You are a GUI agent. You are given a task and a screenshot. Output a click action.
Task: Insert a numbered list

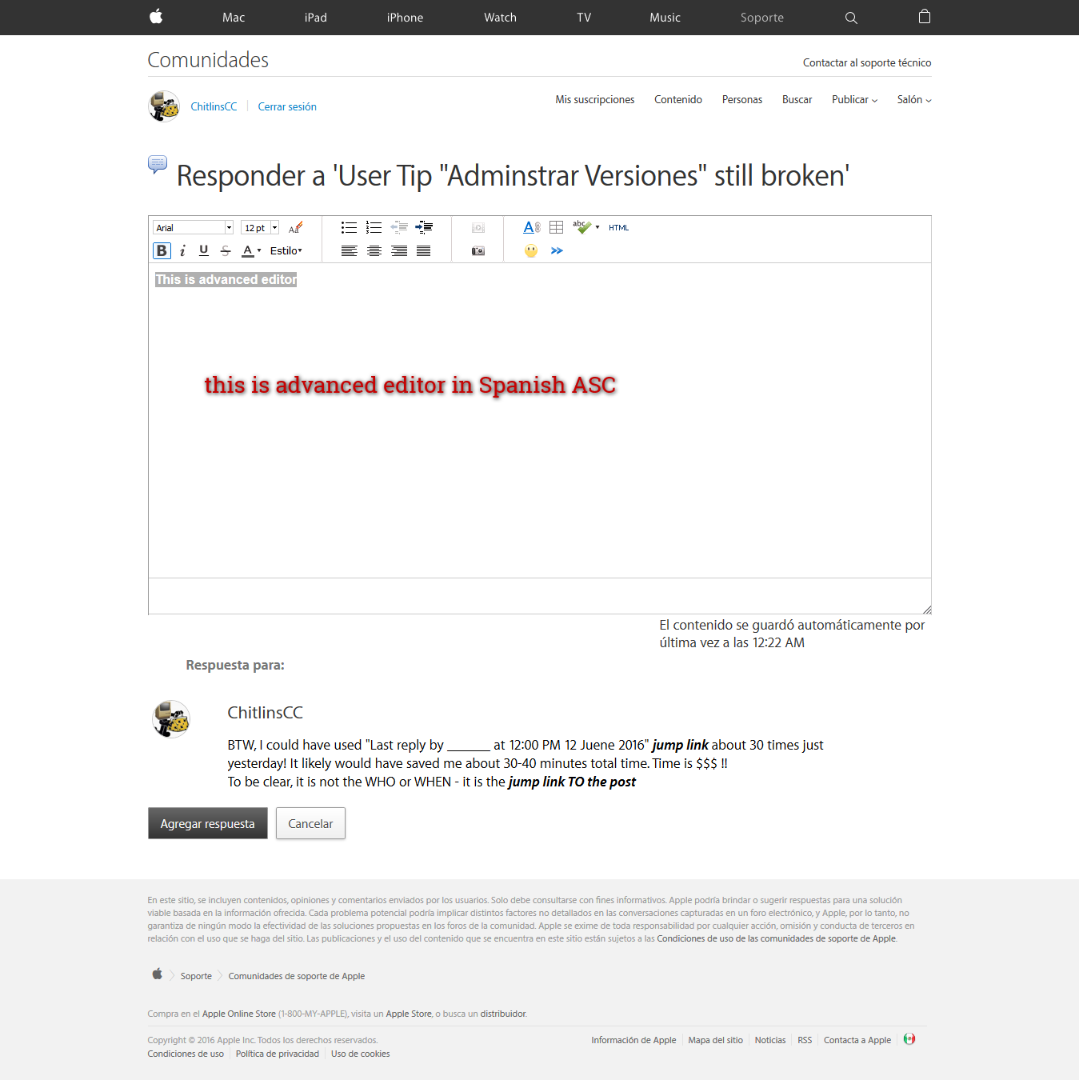pyautogui.click(x=374, y=227)
